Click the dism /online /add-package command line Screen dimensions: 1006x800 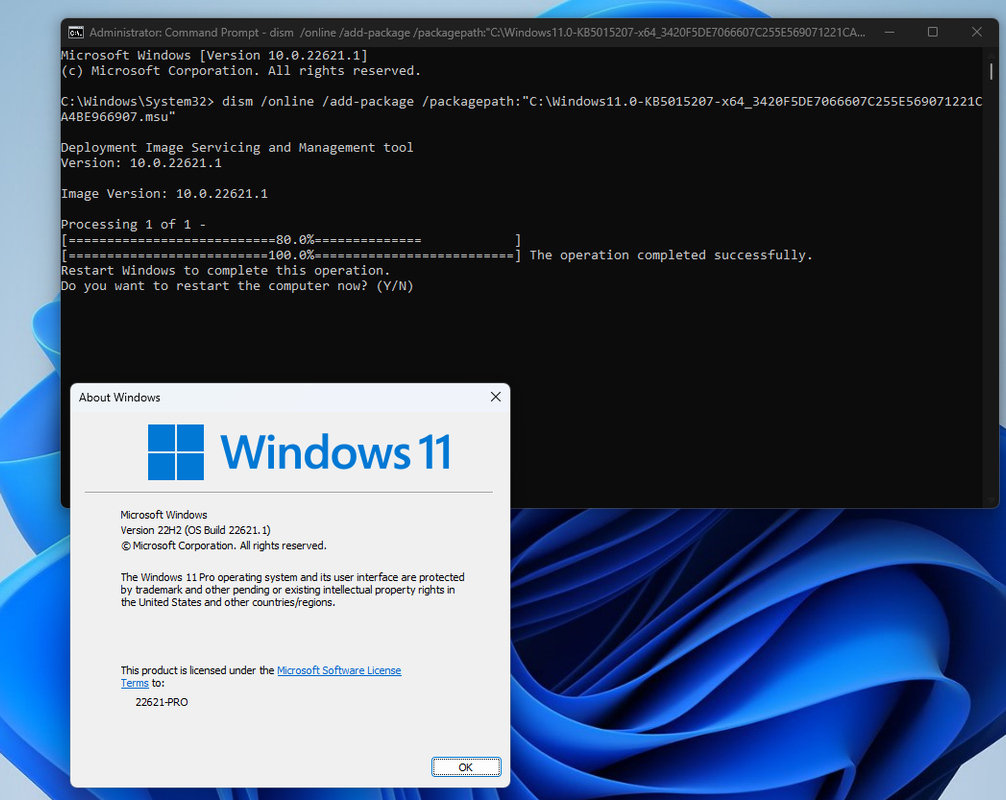pyautogui.click(x=522, y=108)
